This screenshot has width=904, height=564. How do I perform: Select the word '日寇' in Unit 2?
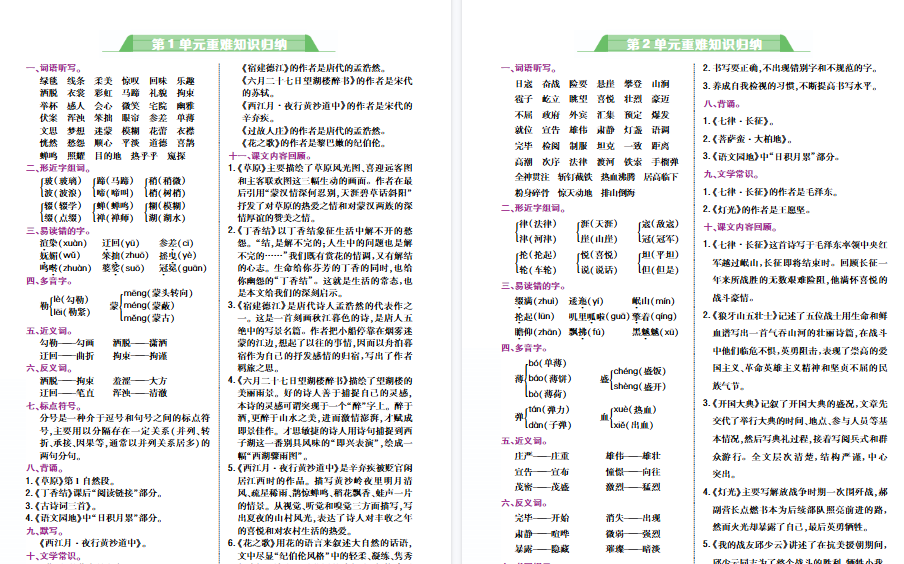point(523,84)
